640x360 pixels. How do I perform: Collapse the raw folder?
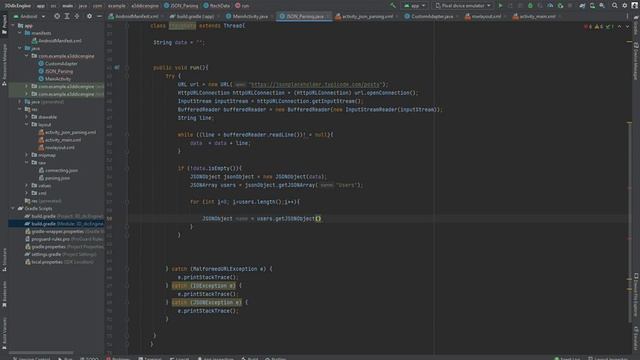pyautogui.click(x=27, y=162)
